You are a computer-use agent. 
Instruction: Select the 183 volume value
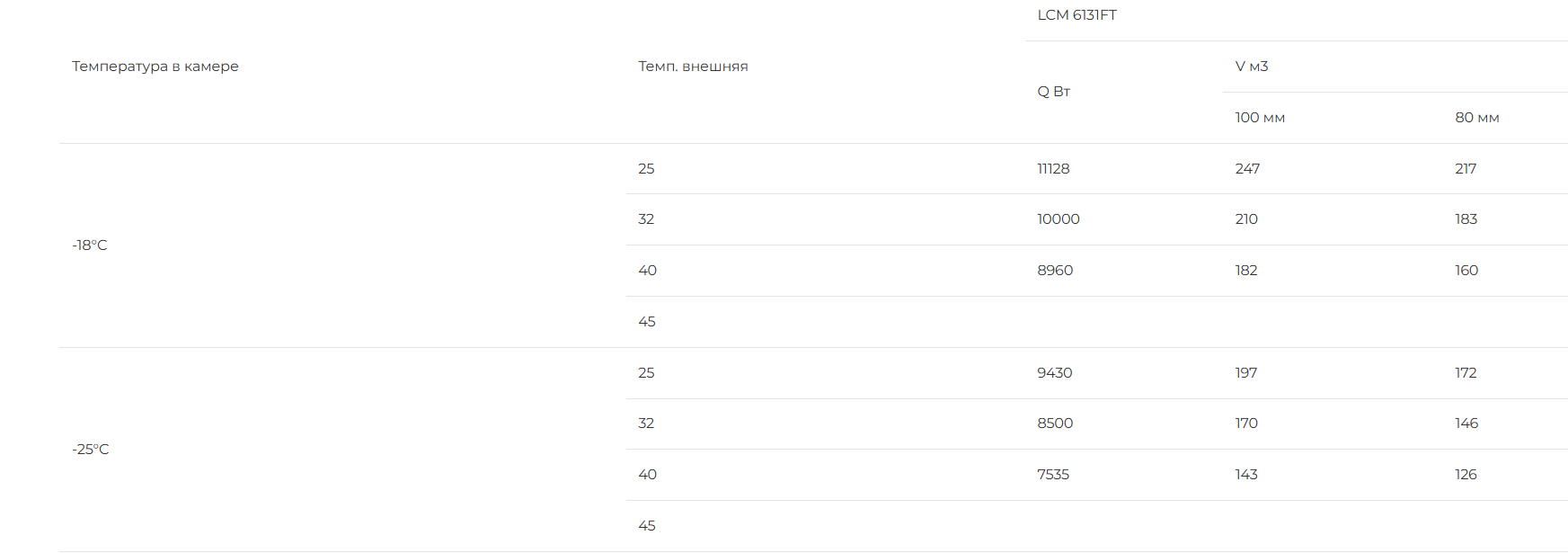point(1466,219)
